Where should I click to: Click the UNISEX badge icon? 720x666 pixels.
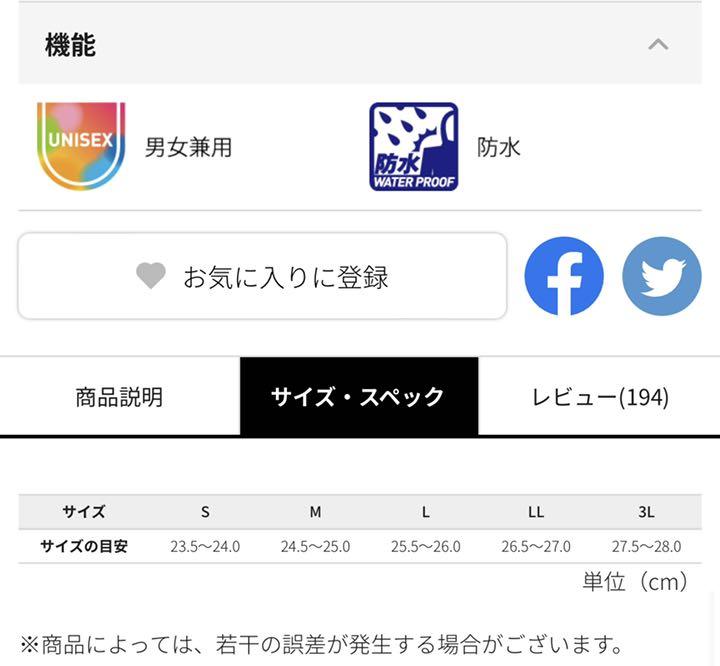coord(81,146)
